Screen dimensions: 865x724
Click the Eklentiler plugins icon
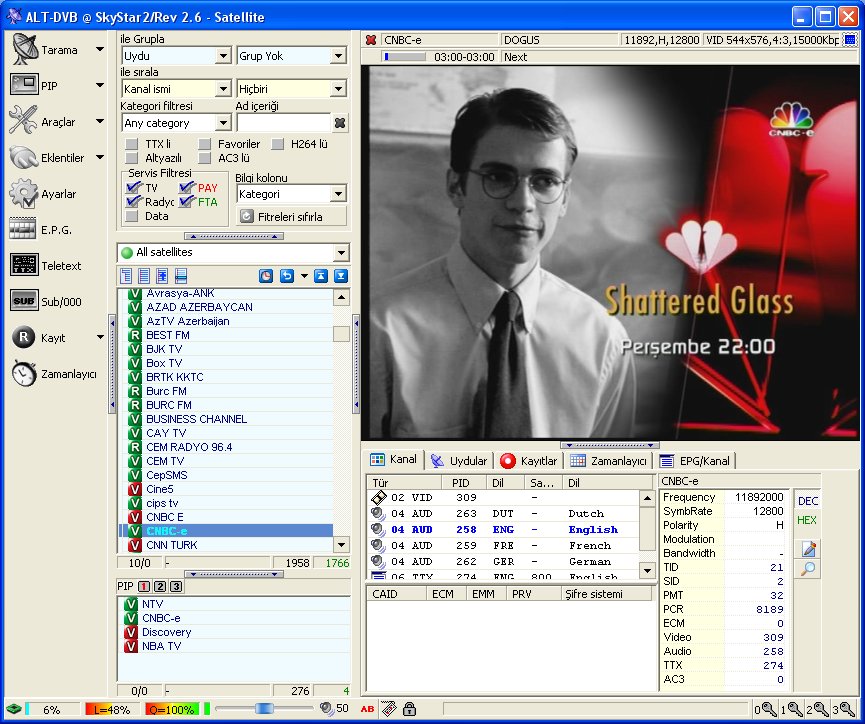click(x=24, y=157)
